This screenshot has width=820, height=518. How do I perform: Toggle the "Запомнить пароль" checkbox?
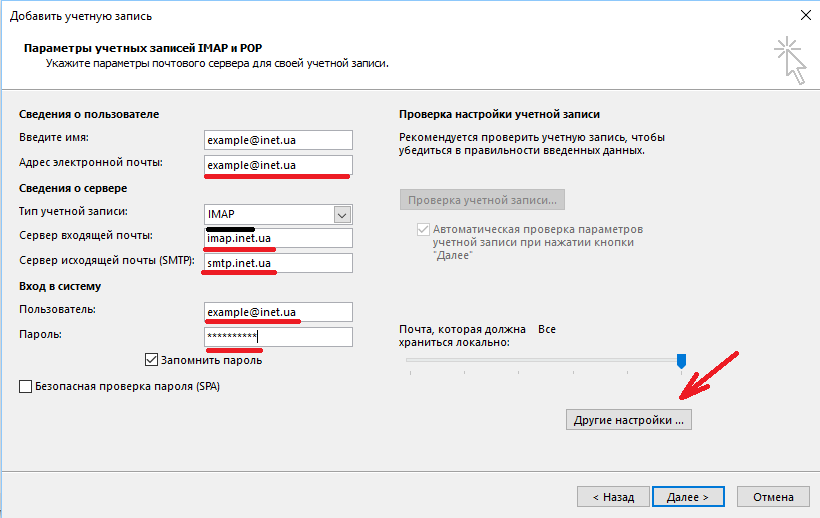point(152,360)
